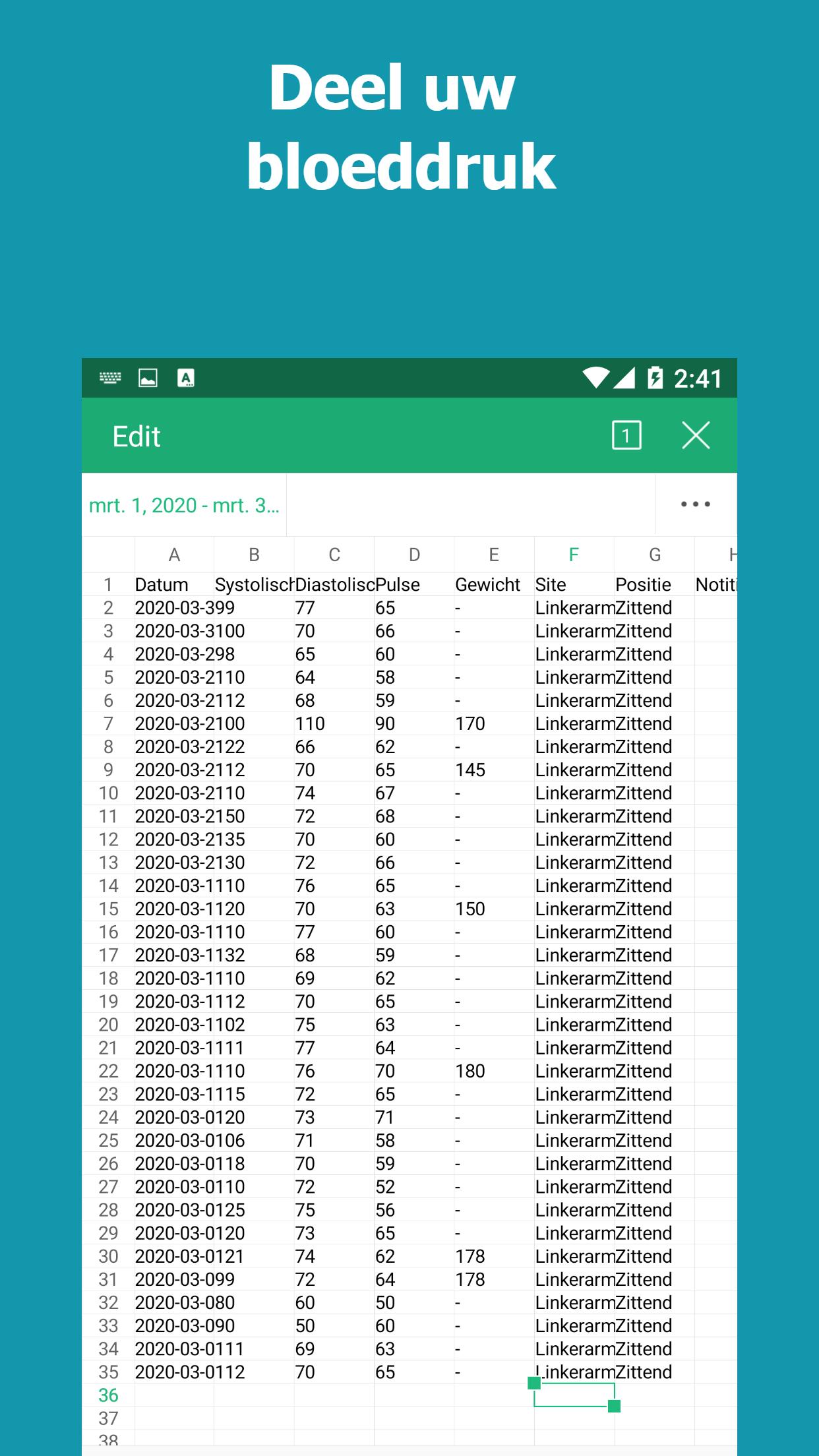Click pulse value 90 in row 7
Image resolution: width=819 pixels, height=1456 pixels.
click(x=414, y=723)
